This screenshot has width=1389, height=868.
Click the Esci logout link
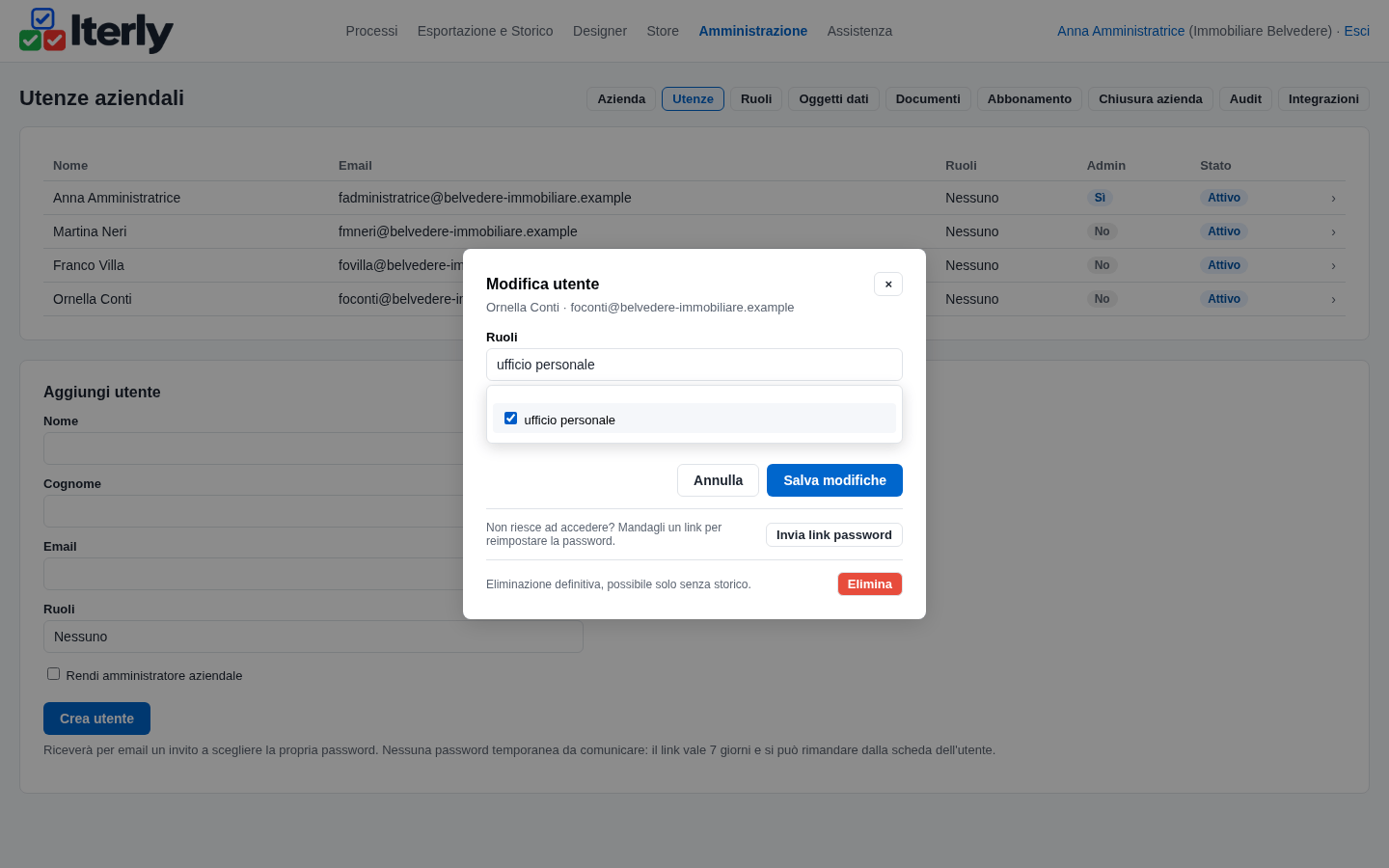(x=1356, y=31)
